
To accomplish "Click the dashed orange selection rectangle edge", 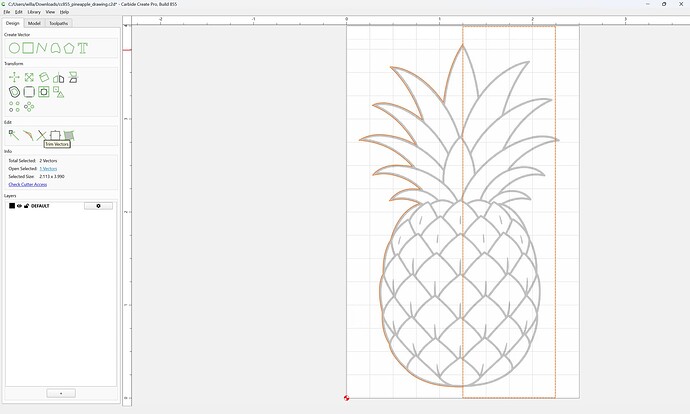I will click(x=555, y=211).
